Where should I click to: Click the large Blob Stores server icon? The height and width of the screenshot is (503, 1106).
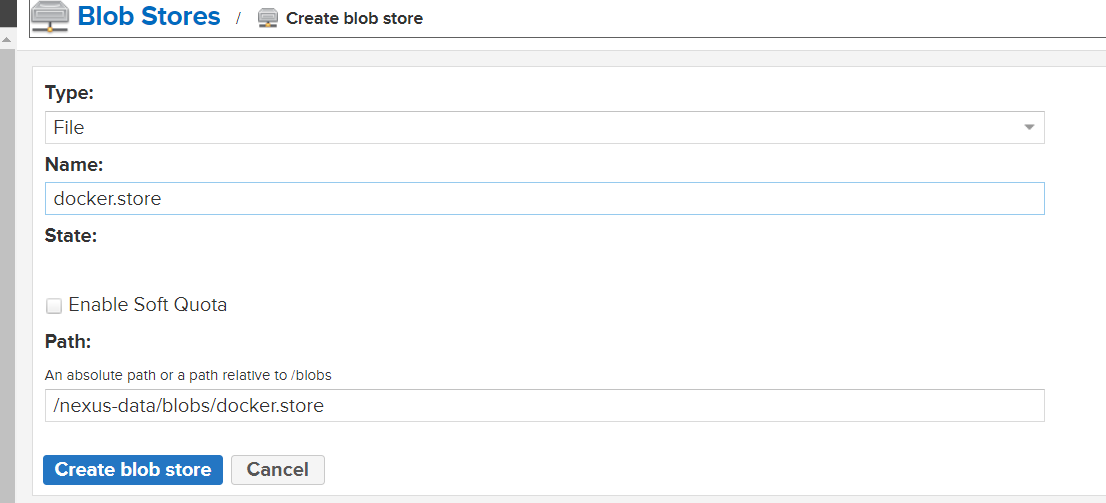[51, 18]
